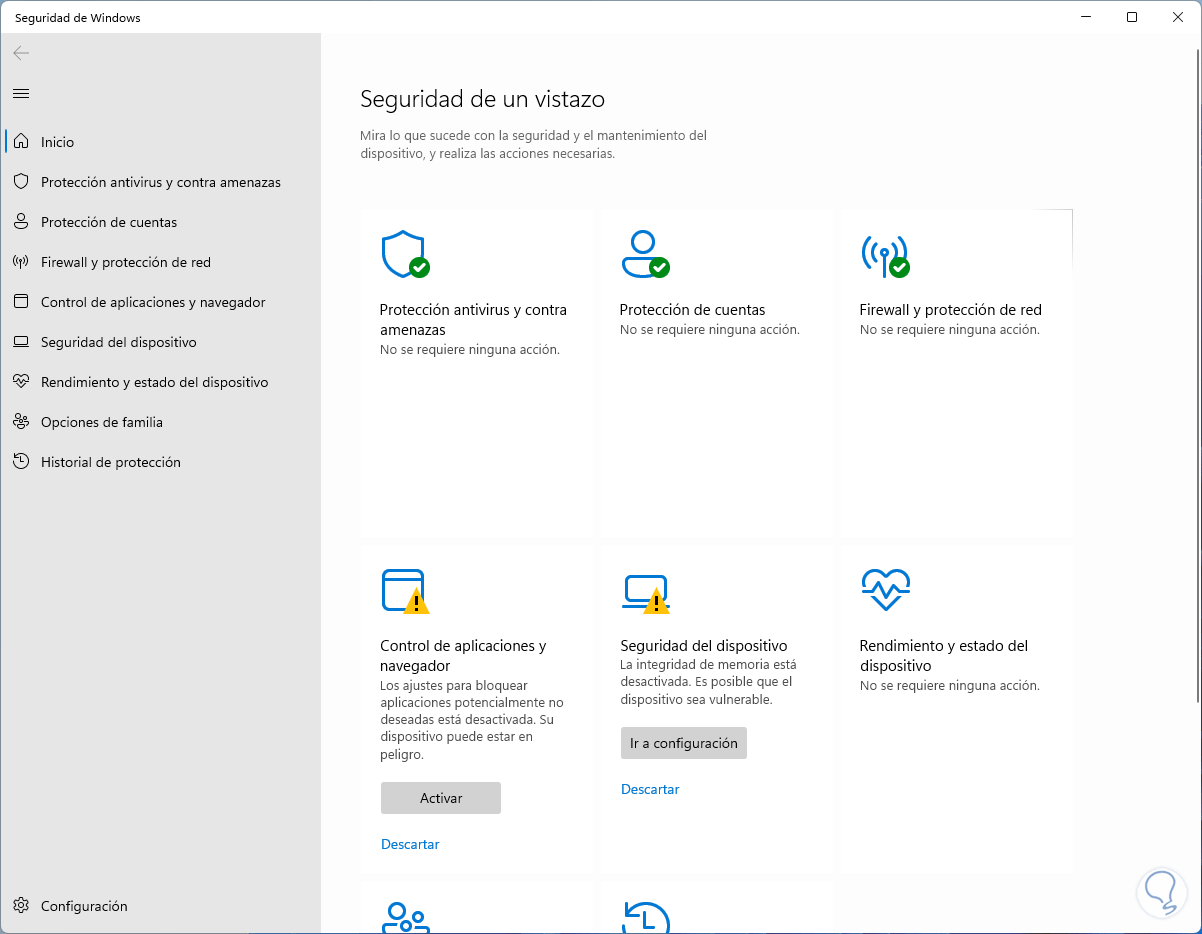
Task: Click 'No se requiere ninguna acción' under Rendimiento y estado card
Action: tap(950, 686)
